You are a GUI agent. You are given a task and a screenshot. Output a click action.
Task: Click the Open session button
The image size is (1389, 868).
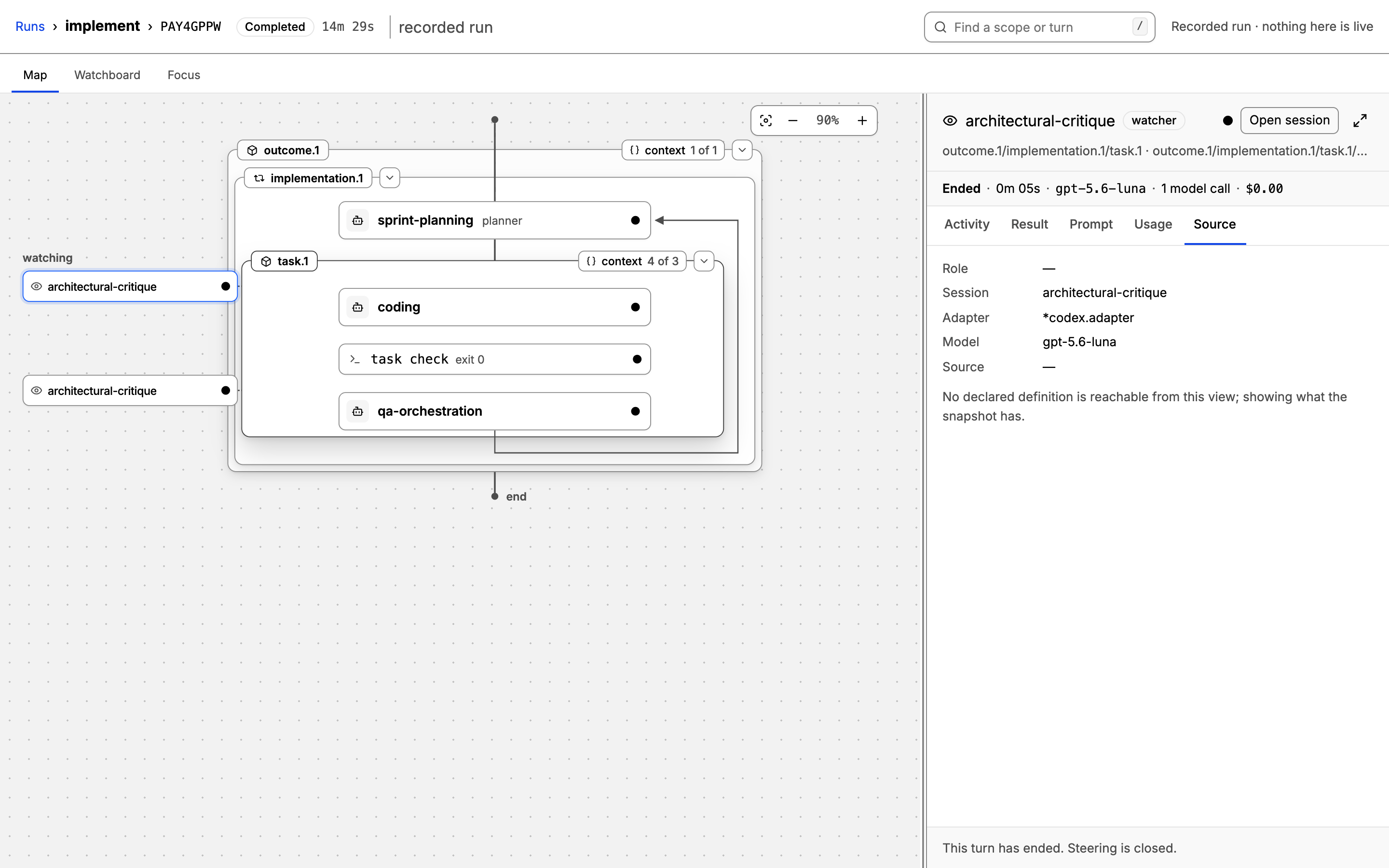[1289, 121]
